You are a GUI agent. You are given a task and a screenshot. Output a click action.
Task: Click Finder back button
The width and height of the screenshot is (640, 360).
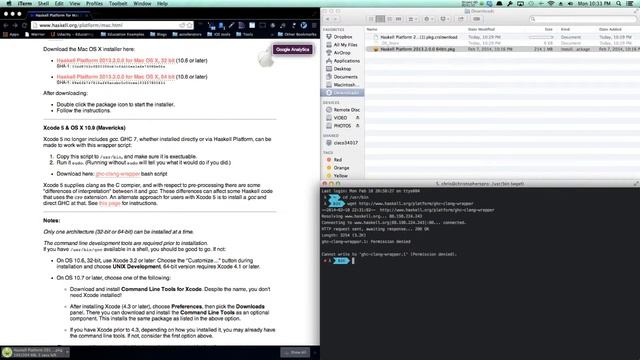tap(327, 19)
